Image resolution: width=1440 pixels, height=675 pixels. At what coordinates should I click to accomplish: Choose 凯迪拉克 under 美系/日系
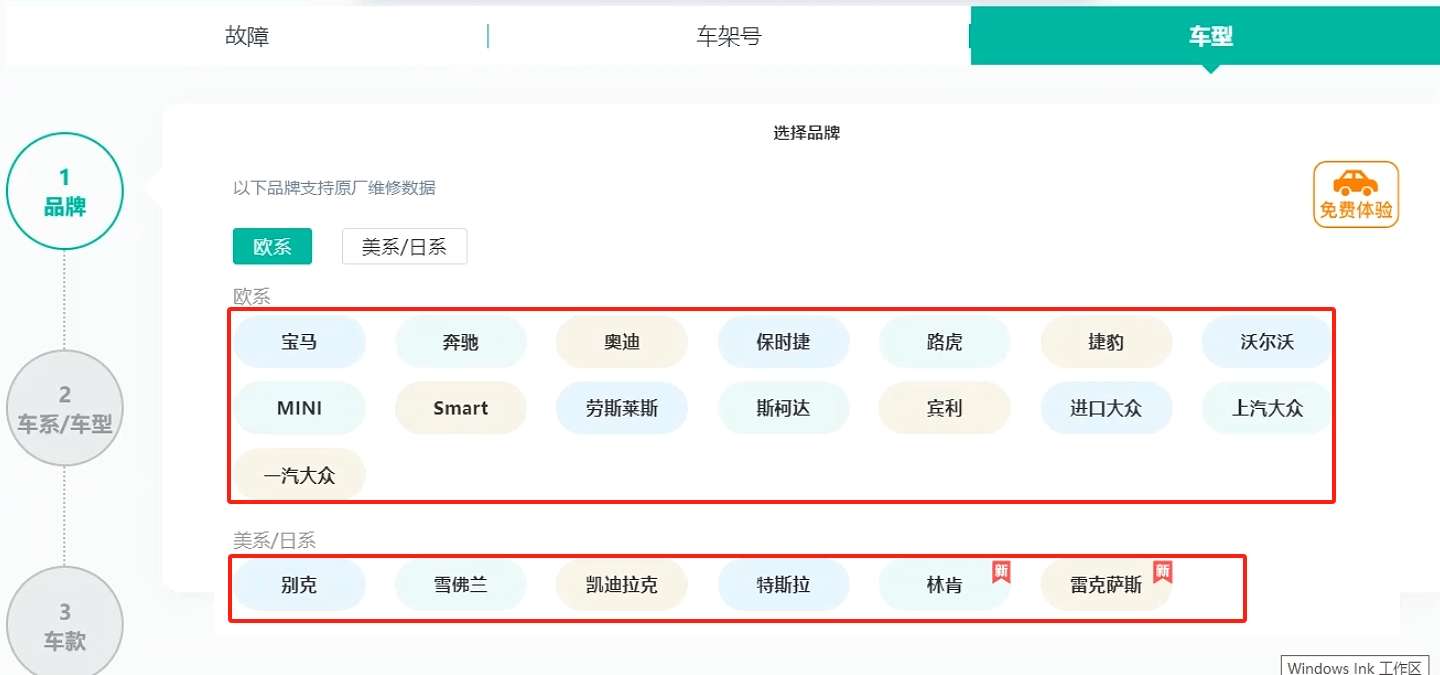click(622, 584)
